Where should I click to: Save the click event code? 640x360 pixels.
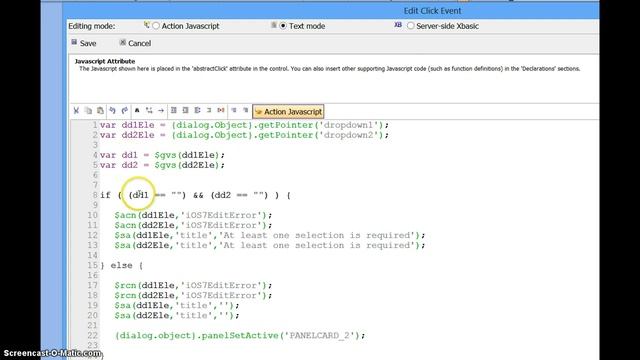[84, 43]
